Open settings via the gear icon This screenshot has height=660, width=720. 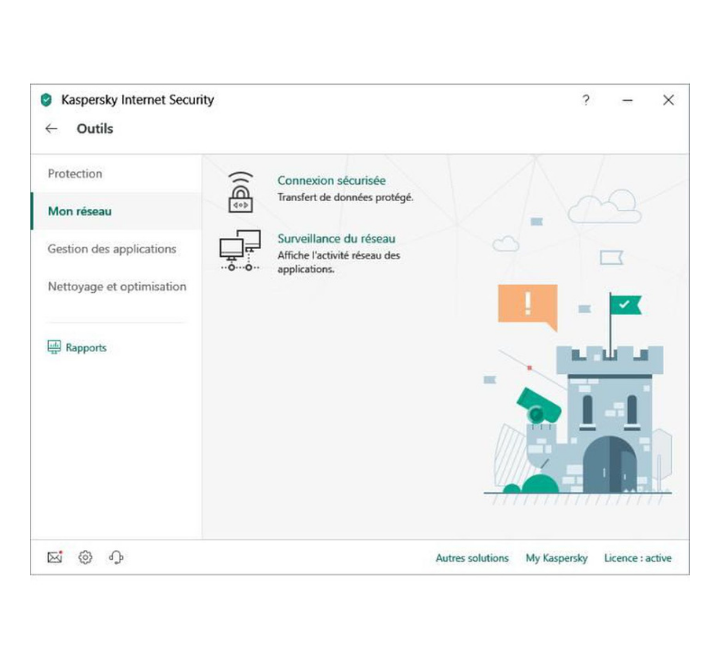pyautogui.click(x=85, y=558)
